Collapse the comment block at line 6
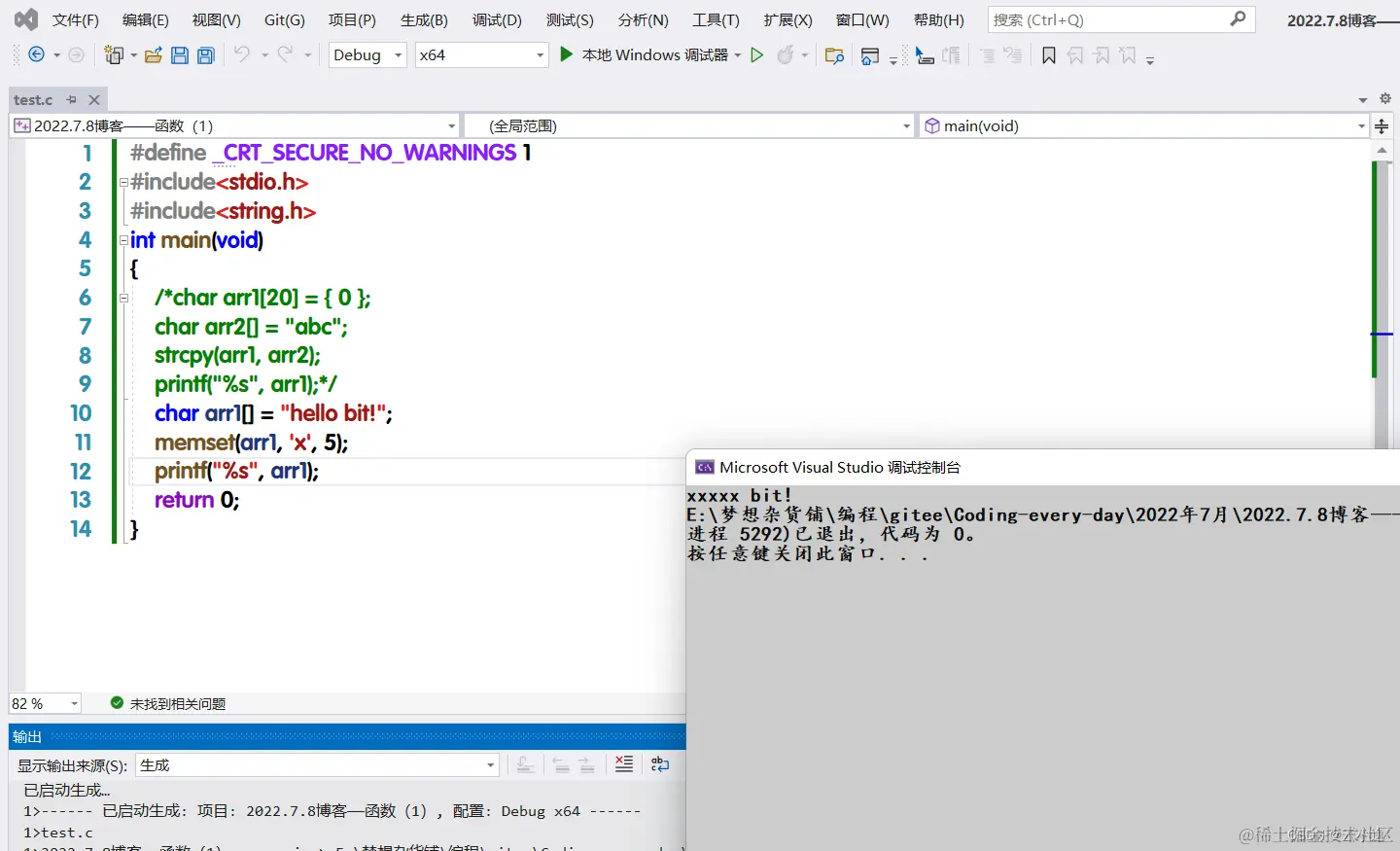The height and width of the screenshot is (851, 1400). 123,298
